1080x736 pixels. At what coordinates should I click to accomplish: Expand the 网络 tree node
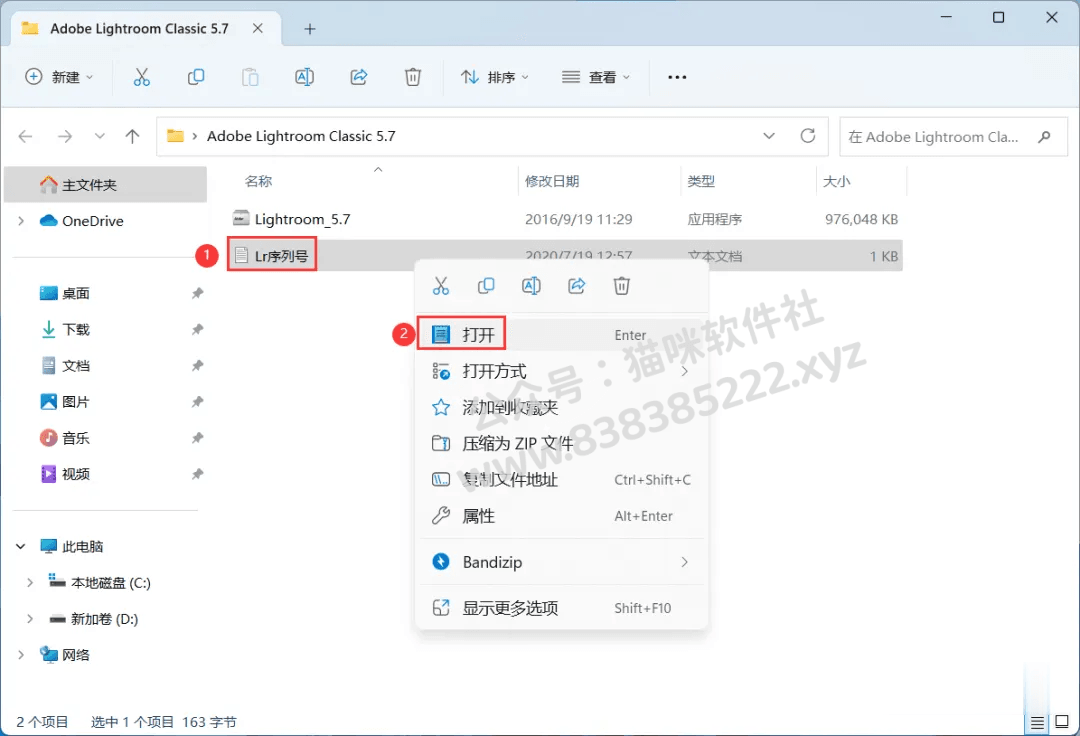(21, 655)
